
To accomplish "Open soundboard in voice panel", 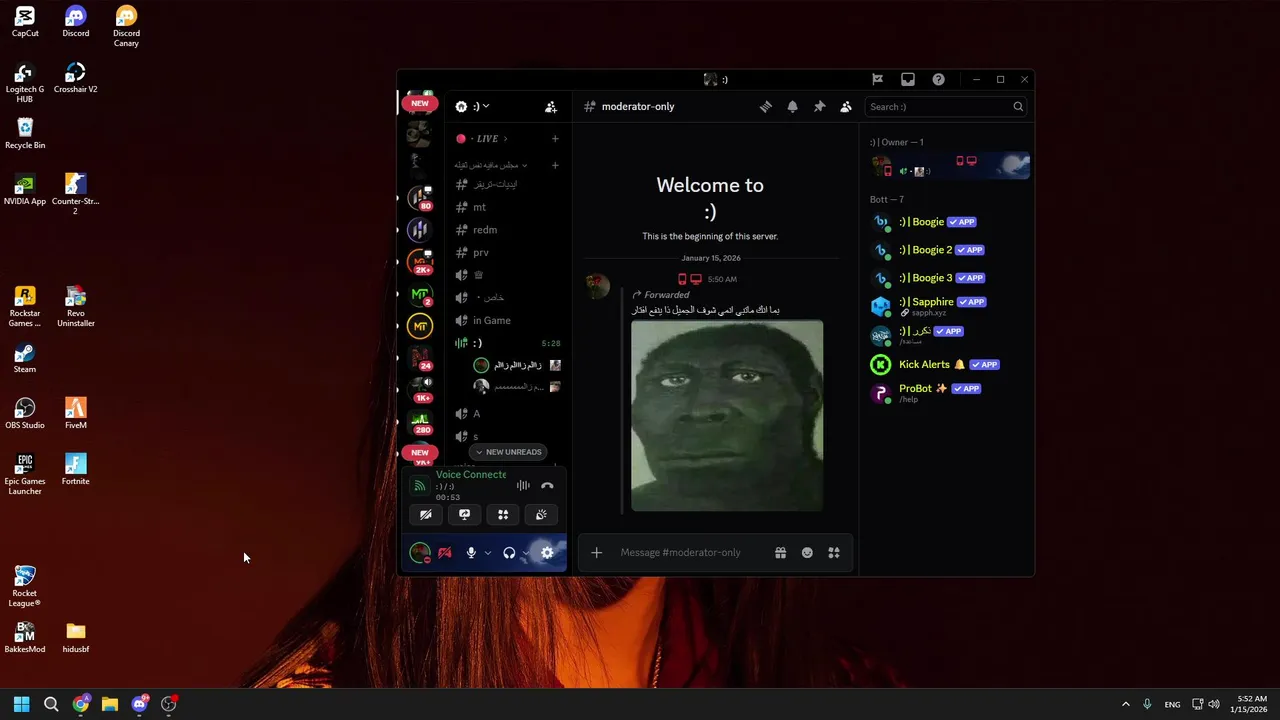I will point(541,515).
